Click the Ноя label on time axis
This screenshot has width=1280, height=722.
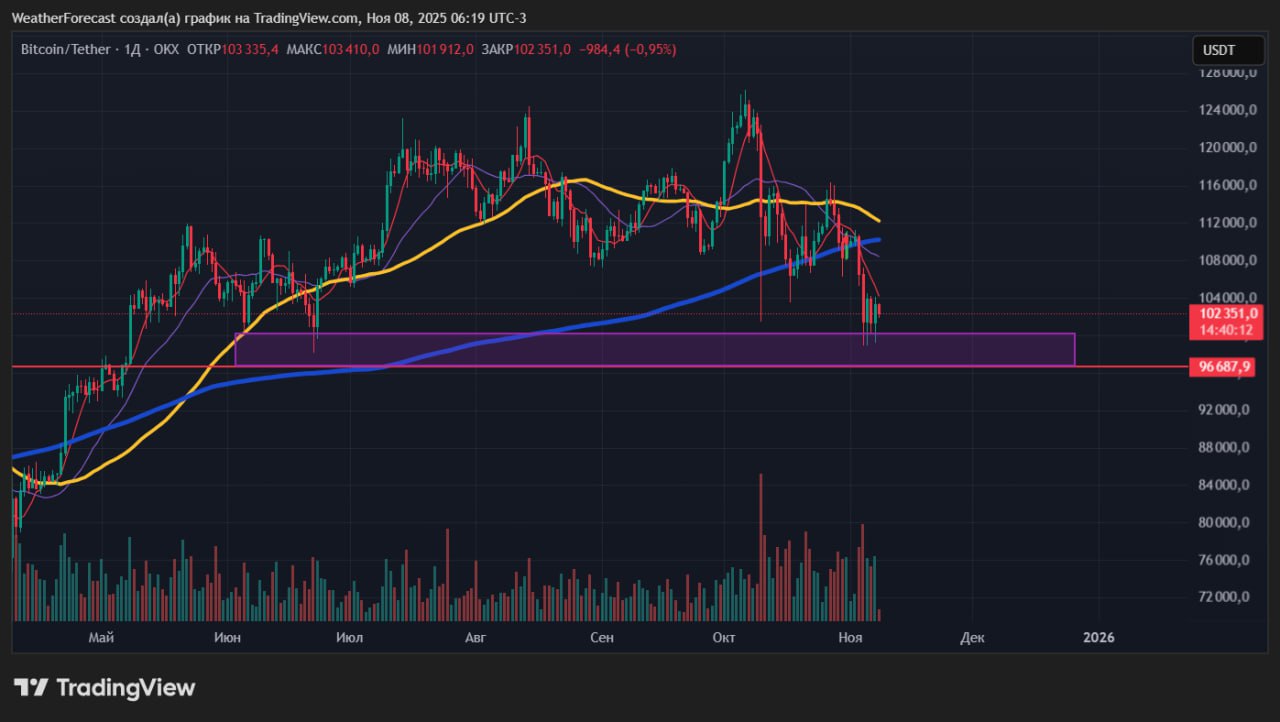point(850,637)
